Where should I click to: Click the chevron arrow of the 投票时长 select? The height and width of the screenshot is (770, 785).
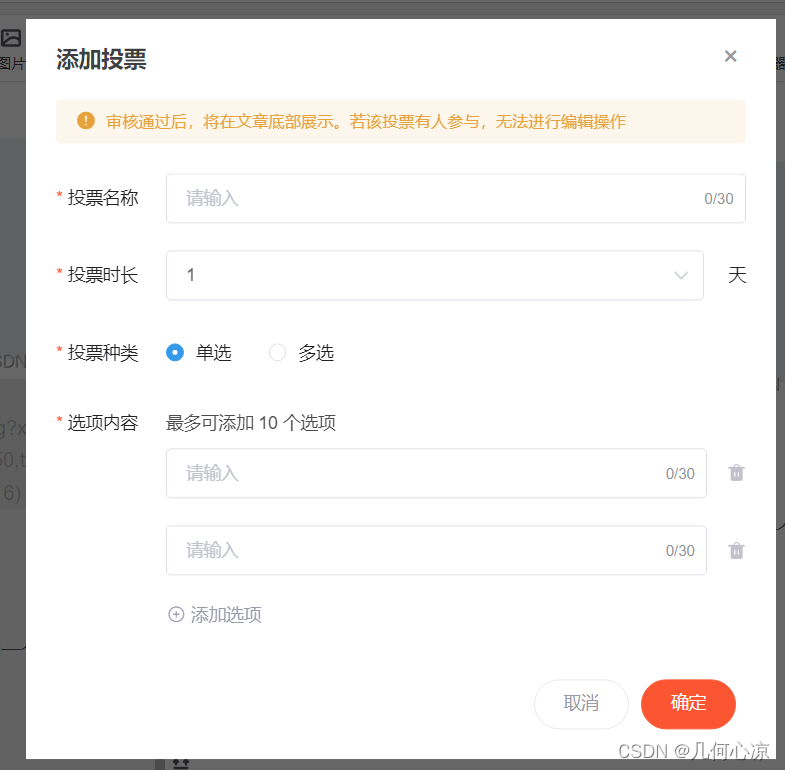[681, 275]
